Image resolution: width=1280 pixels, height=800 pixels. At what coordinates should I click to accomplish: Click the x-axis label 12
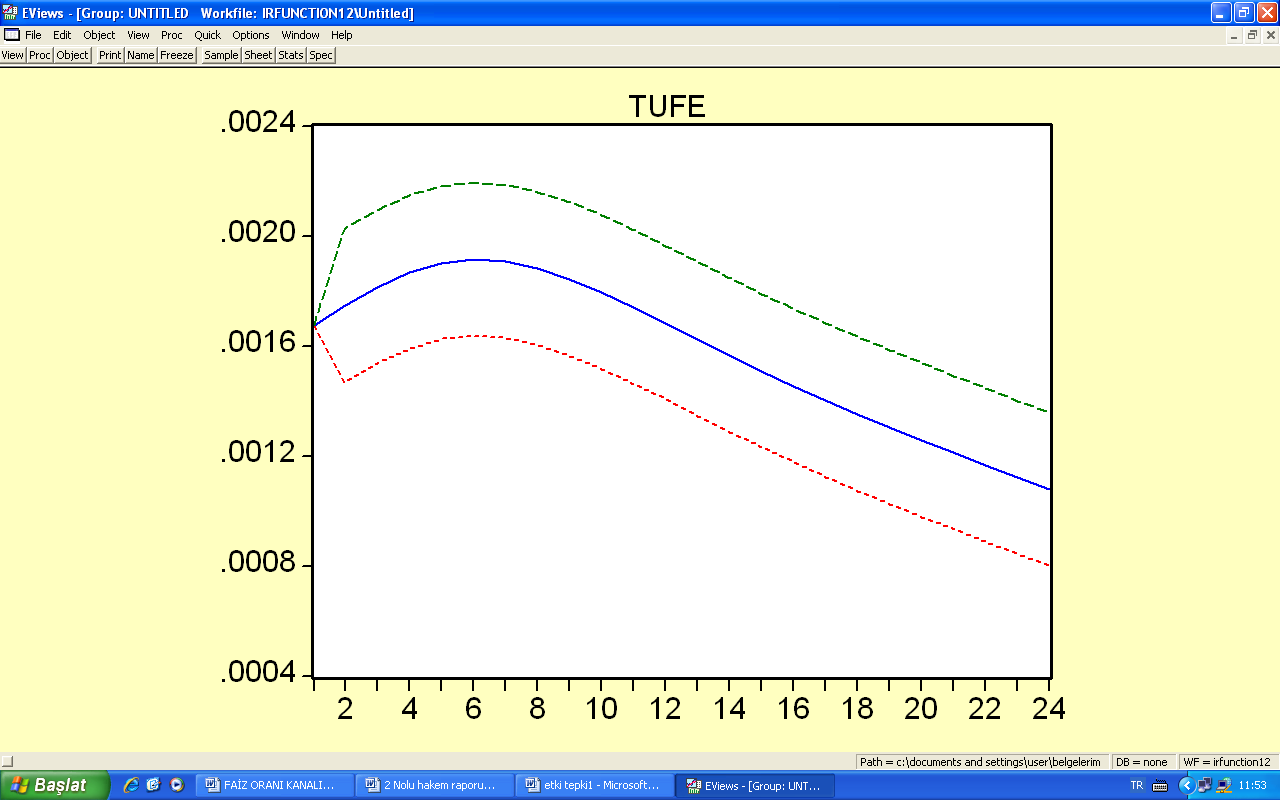[x=665, y=708]
